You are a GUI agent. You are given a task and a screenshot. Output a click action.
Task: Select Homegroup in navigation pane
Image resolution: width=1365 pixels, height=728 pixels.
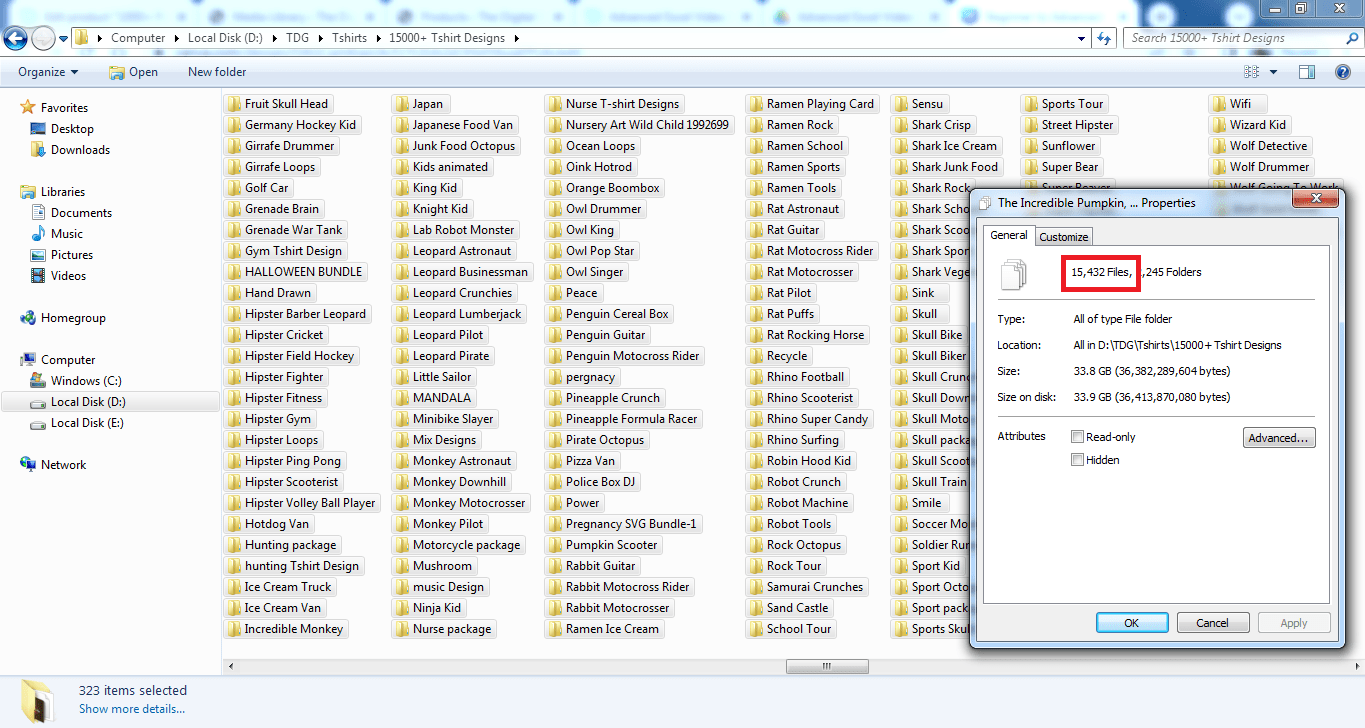point(72,318)
